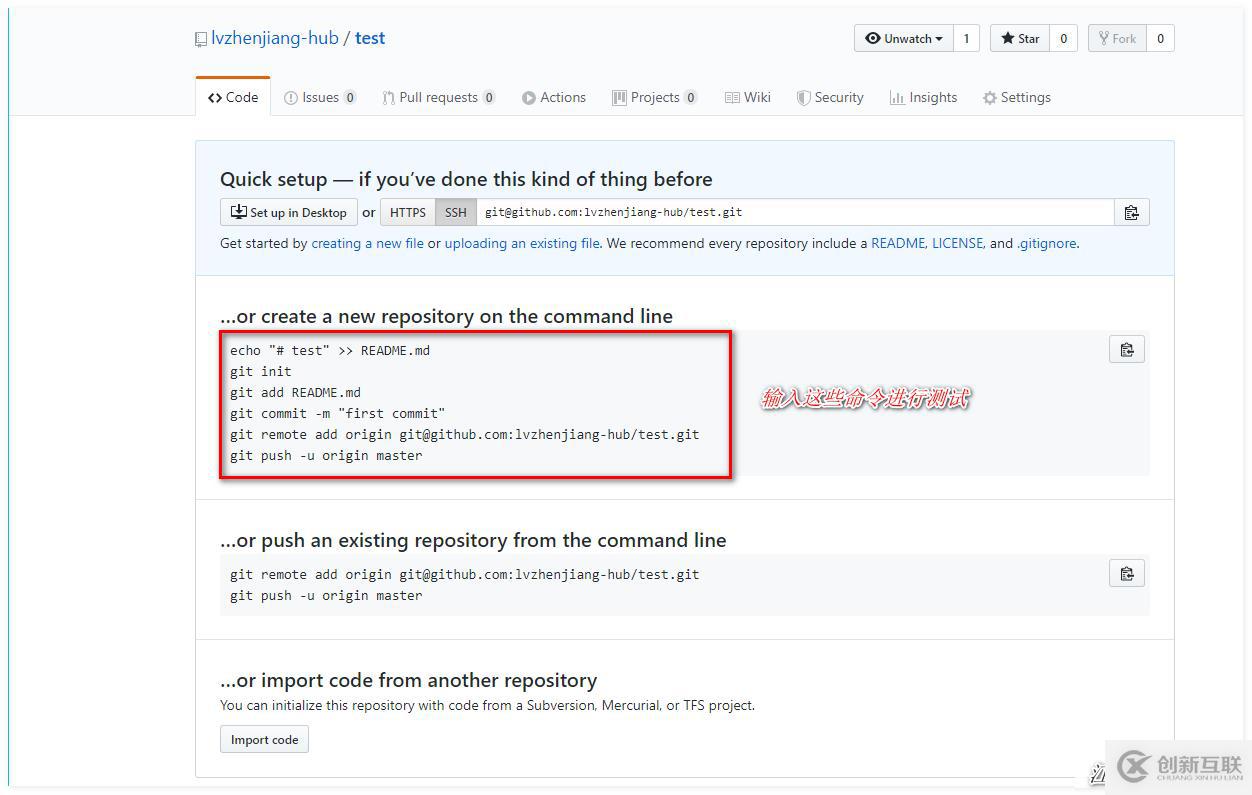Click the Quick setup heading text
1252x795 pixels.
coord(466,179)
